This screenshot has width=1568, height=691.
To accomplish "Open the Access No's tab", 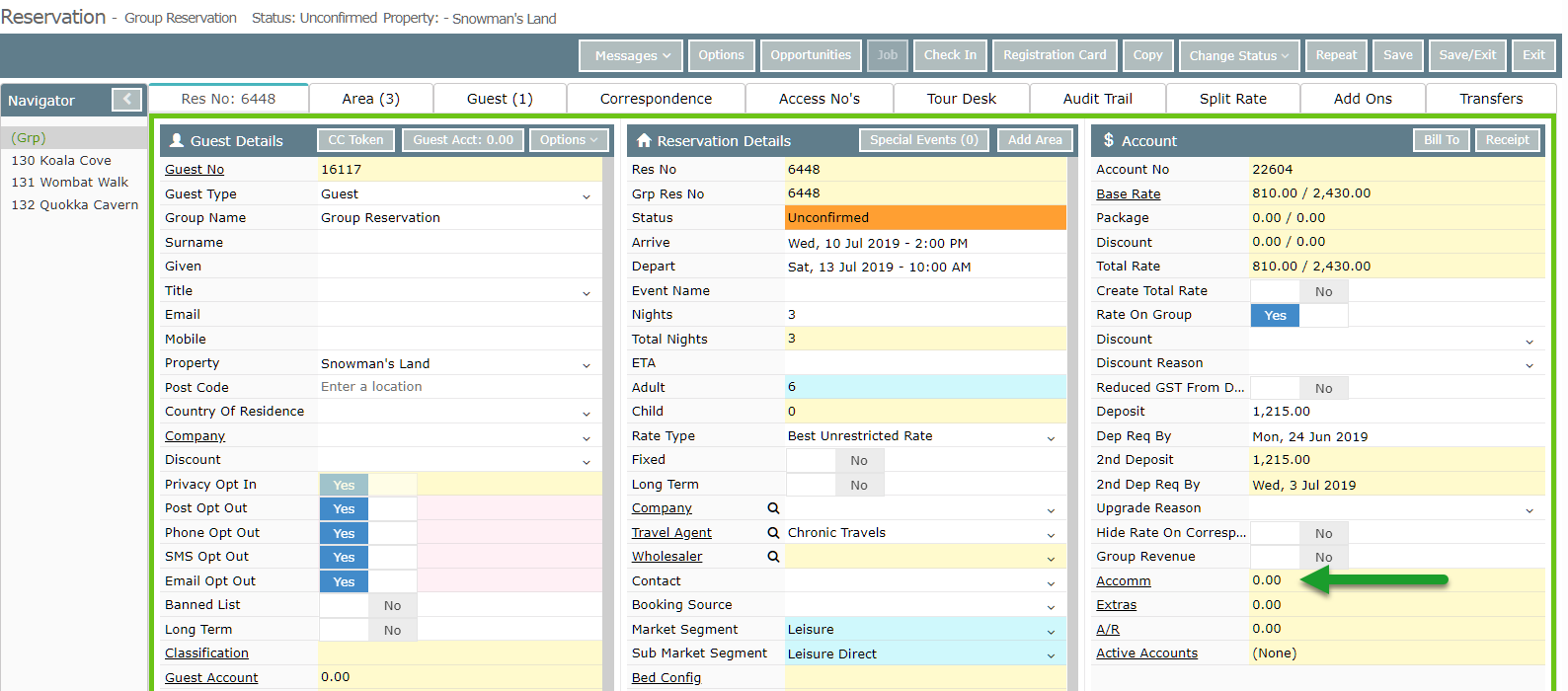I will click(x=820, y=99).
